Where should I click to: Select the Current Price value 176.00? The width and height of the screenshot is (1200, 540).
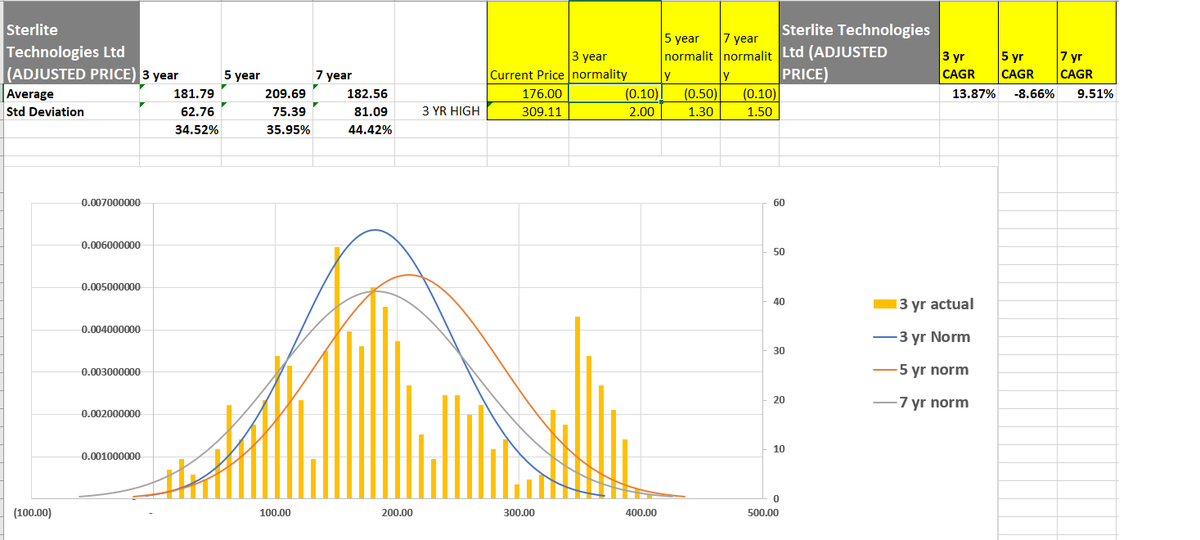(528, 94)
